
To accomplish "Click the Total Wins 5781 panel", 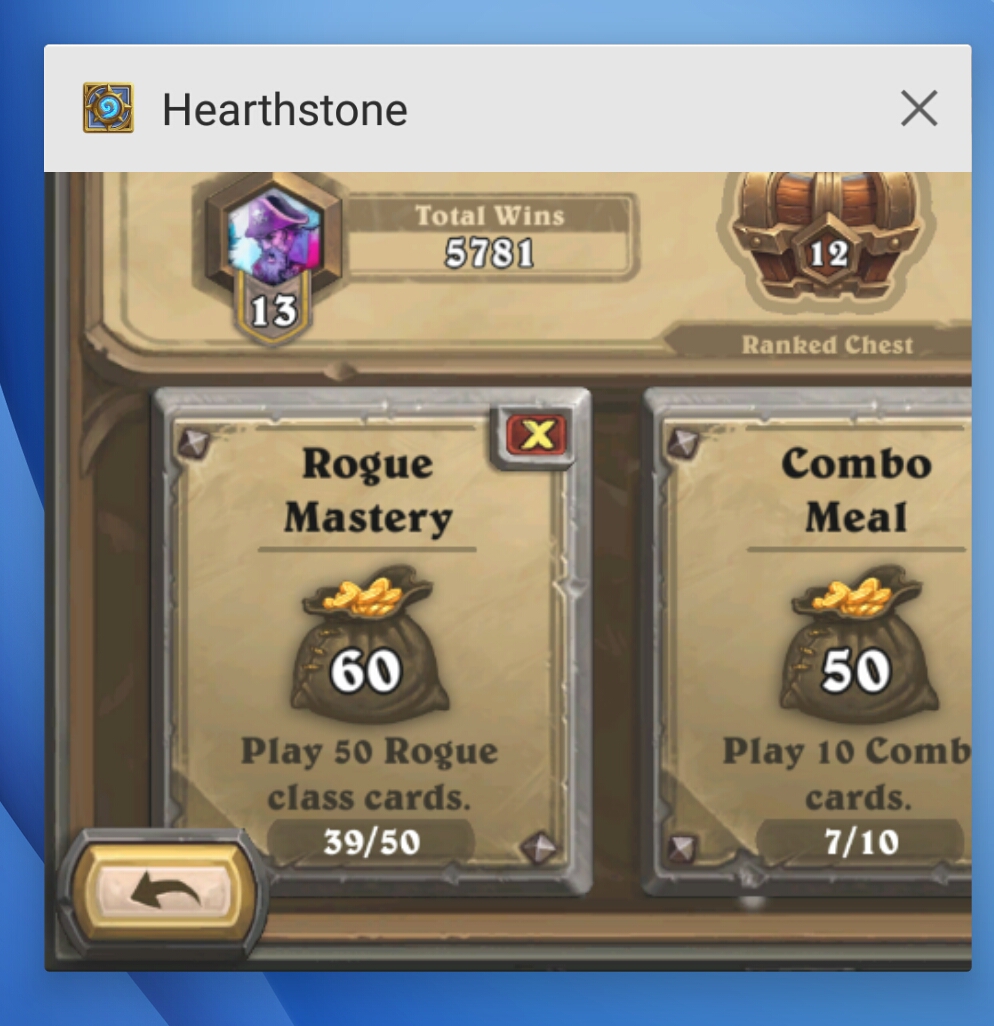I will 489,237.
